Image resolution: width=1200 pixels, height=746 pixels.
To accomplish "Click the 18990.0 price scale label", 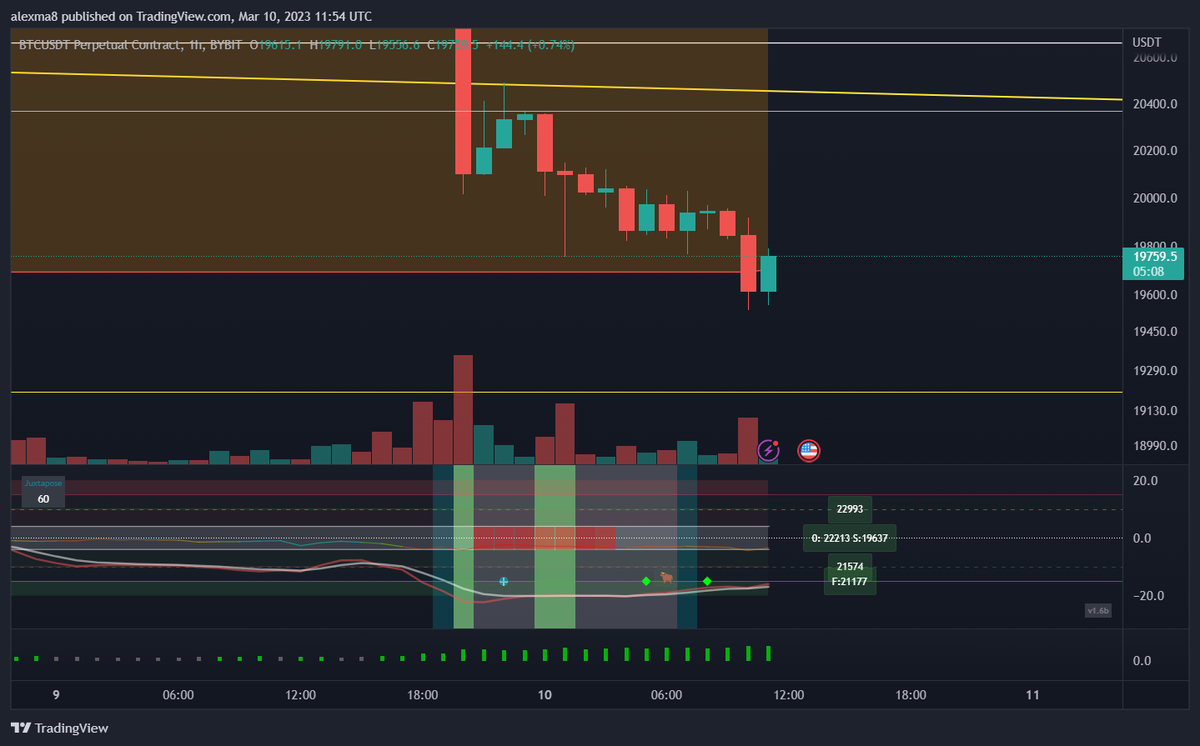I will point(1153,447).
